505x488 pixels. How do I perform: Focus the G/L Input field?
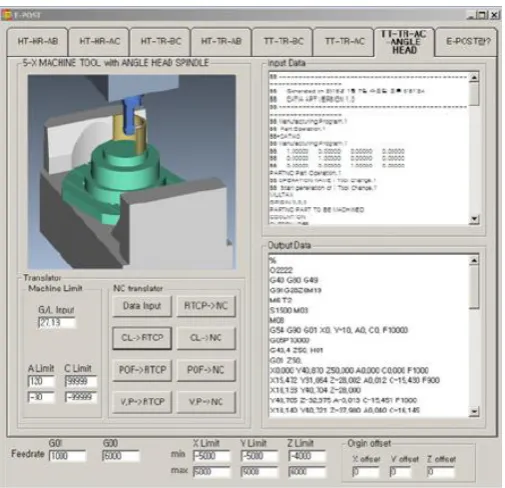click(x=57, y=323)
